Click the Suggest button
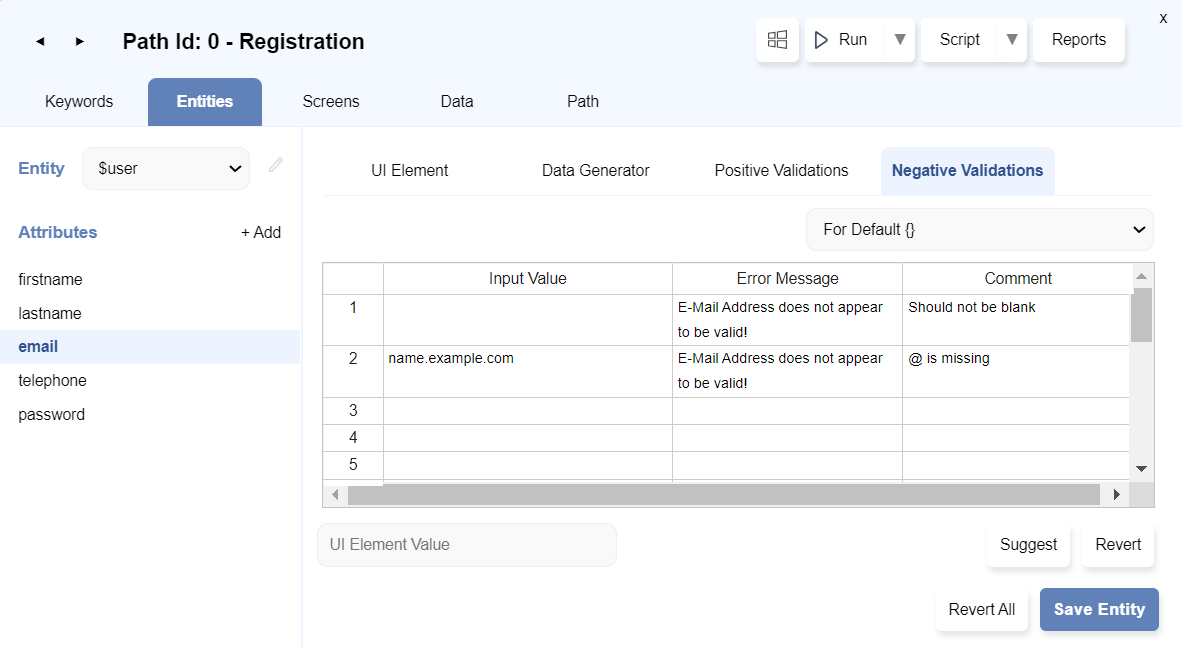The height and width of the screenshot is (649, 1182). (1028, 545)
